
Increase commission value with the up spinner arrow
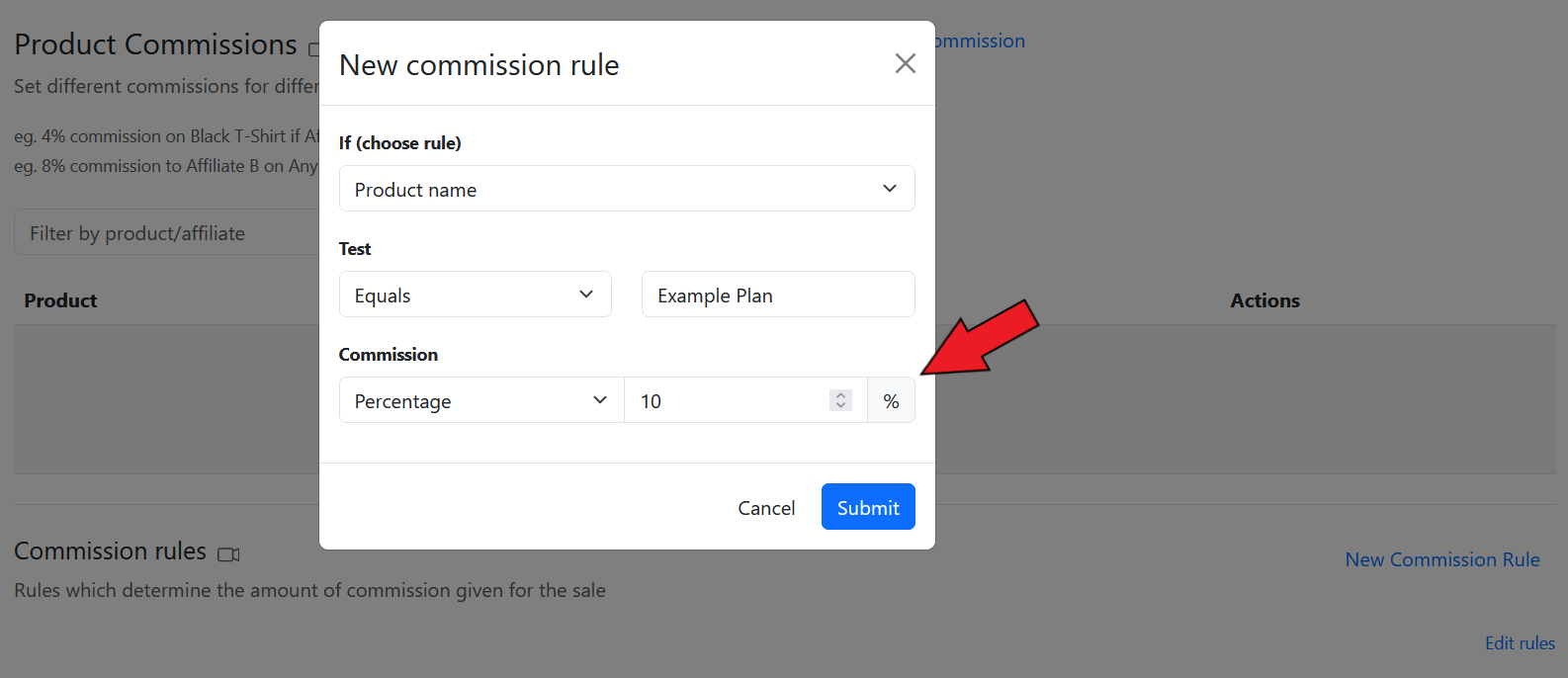pyautogui.click(x=840, y=395)
